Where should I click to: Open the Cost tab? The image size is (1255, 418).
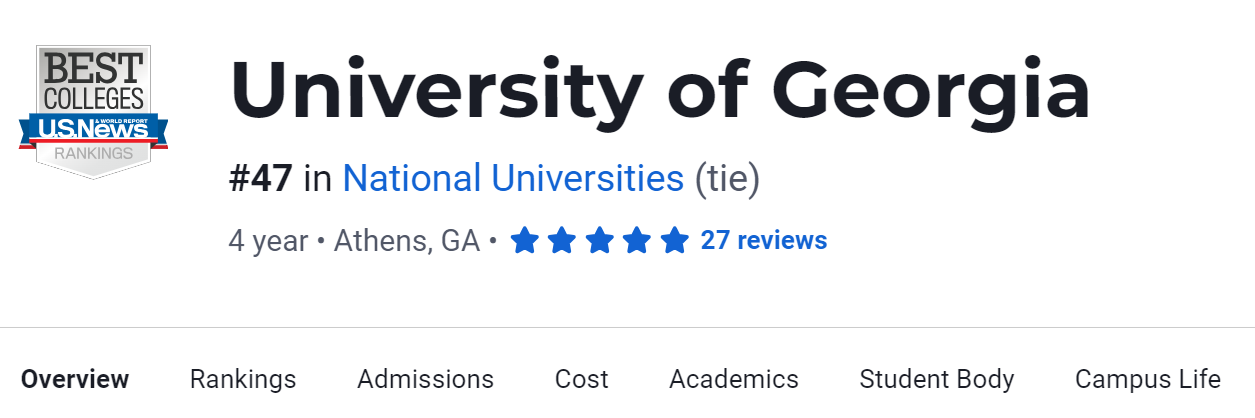coord(581,380)
